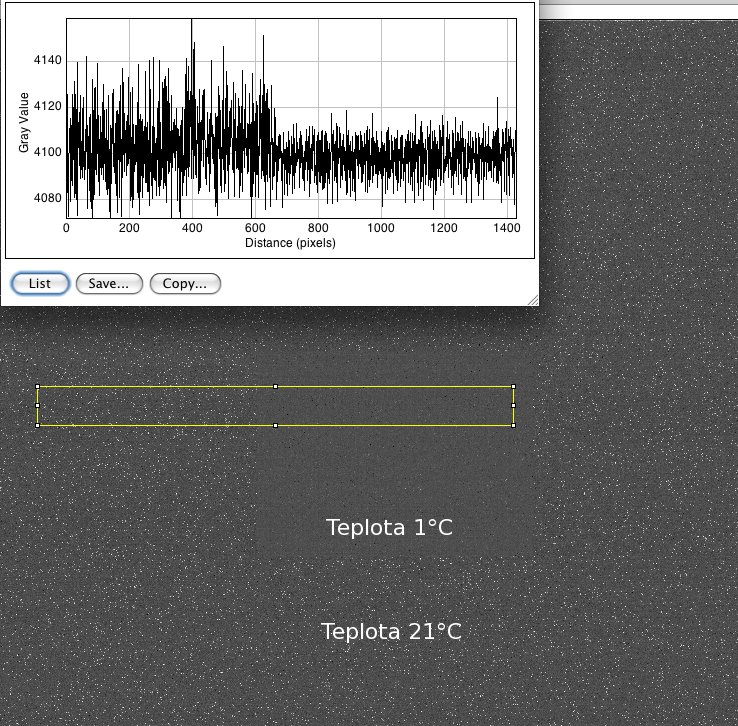Click the Teplota 1°C text label
The height and width of the screenshot is (726, 738).
389,527
